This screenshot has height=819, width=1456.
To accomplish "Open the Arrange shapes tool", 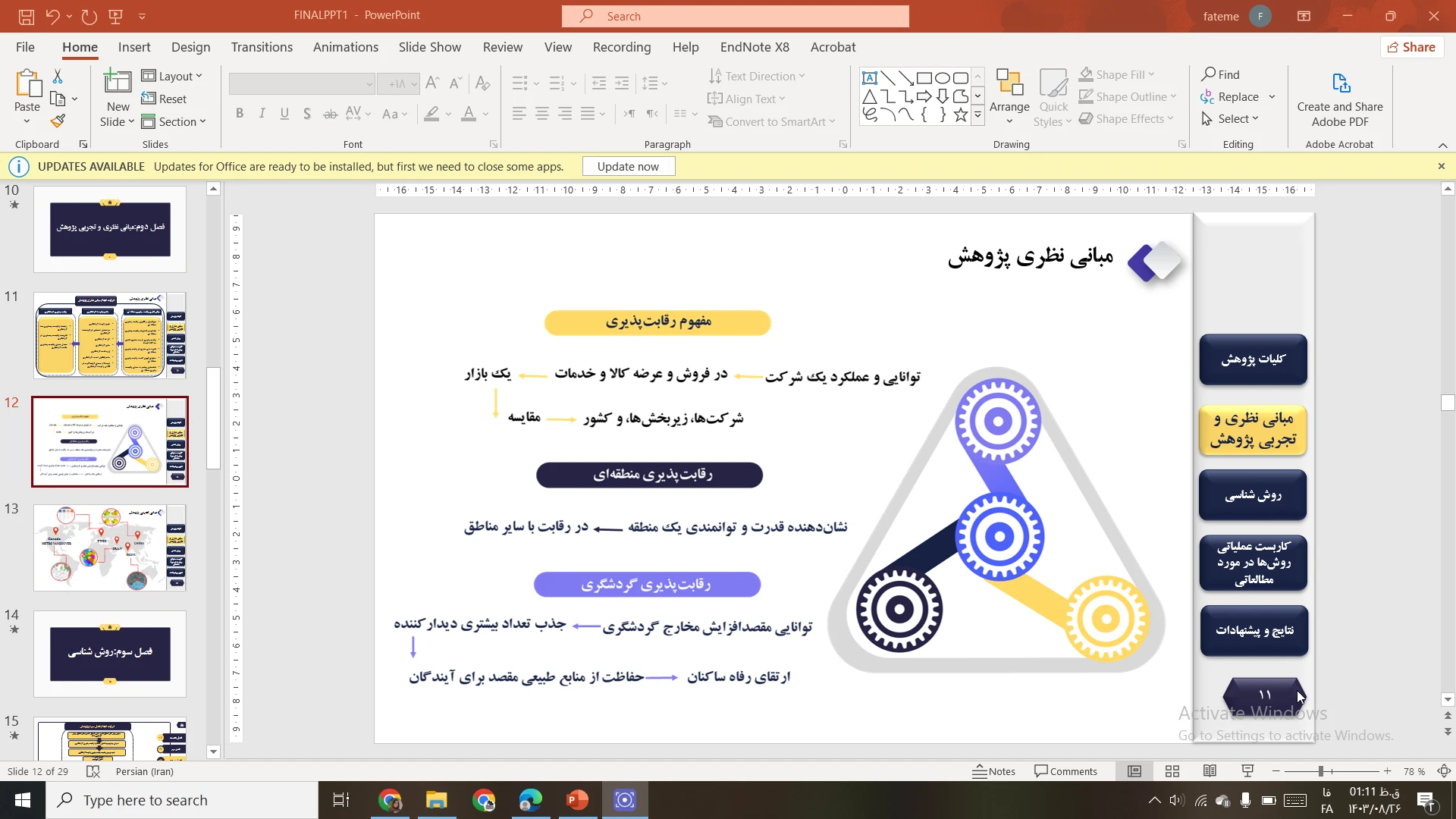I will coord(1009,97).
